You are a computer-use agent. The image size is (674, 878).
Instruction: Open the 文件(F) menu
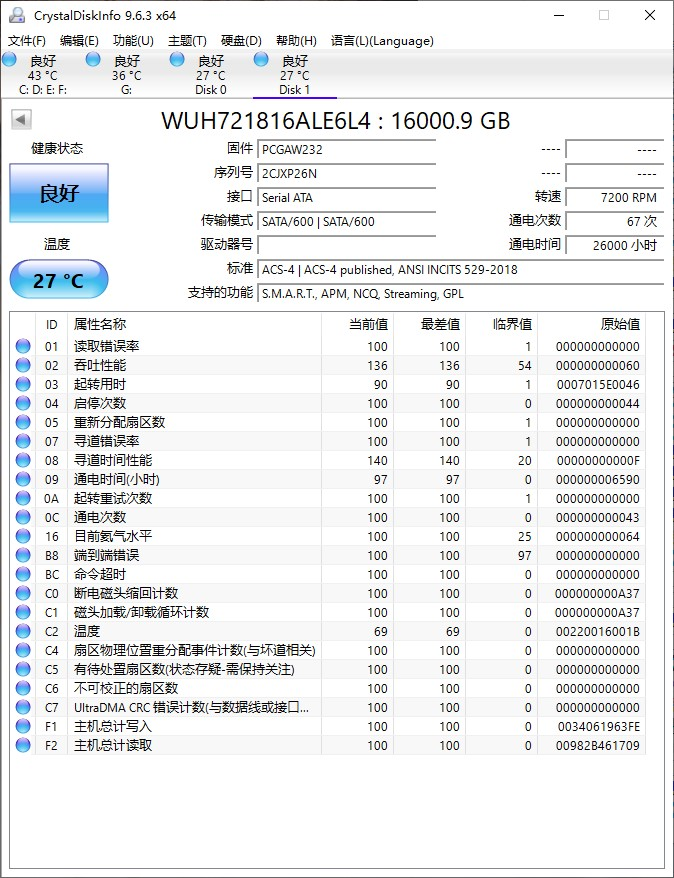pos(27,41)
